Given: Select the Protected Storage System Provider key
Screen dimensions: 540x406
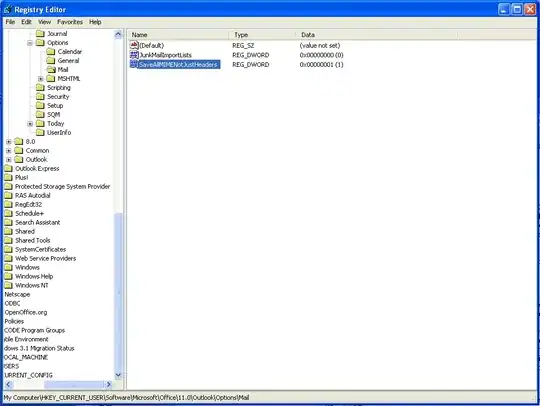Looking at the screenshot, I should tap(62, 186).
